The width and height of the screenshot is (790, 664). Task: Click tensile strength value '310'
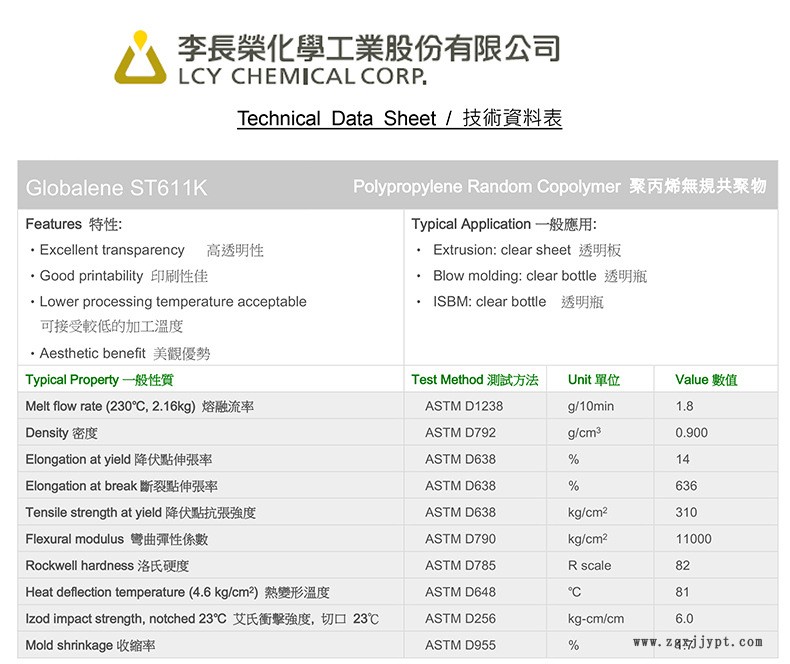click(686, 512)
